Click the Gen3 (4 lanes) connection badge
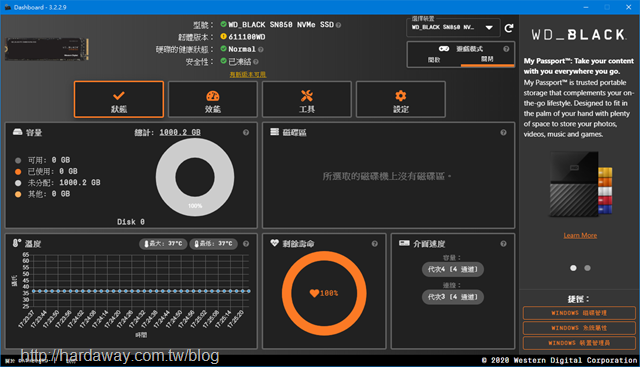This screenshot has width=640, height=367. pos(453,297)
